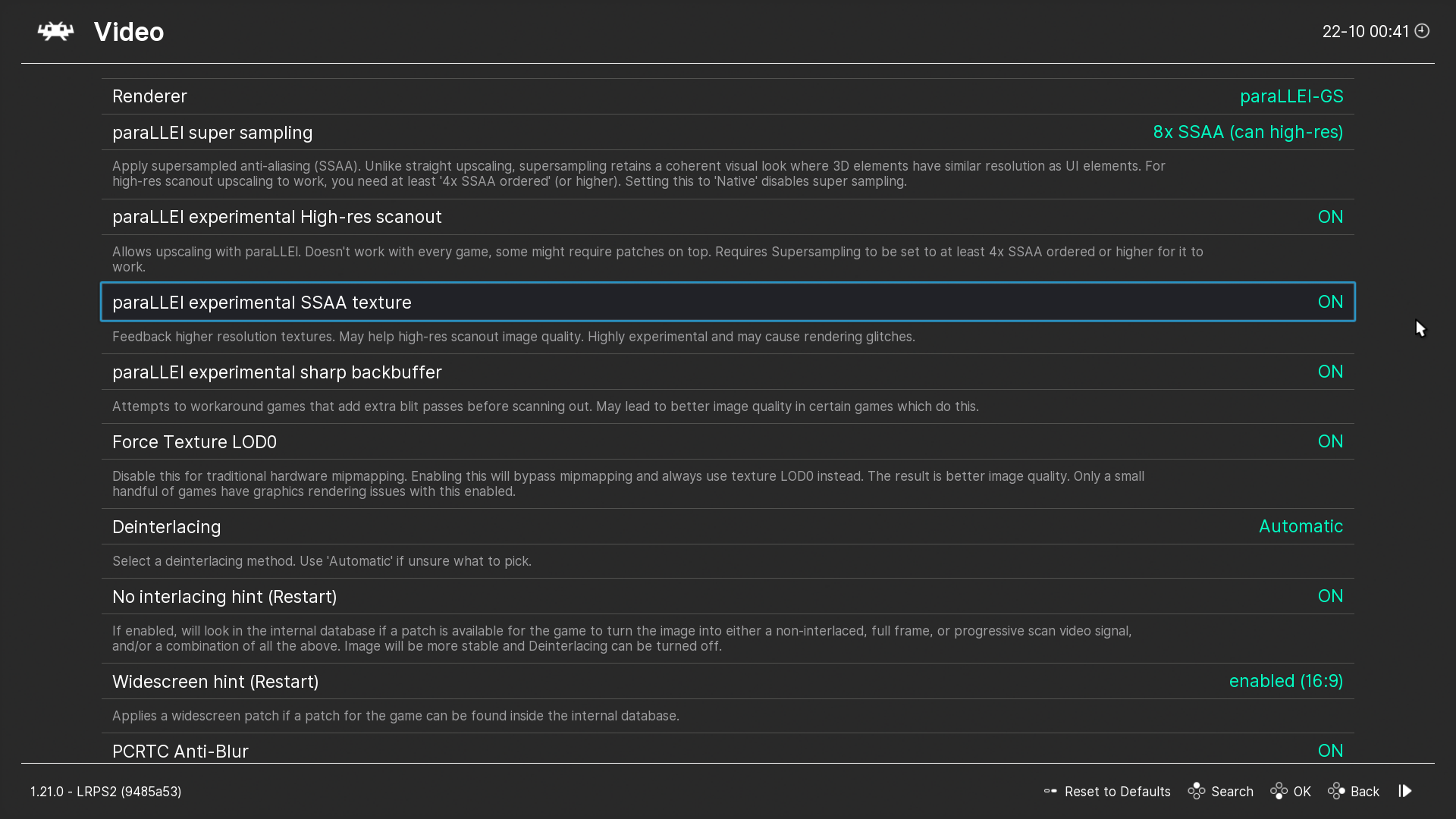Click the Back gamepad button icon
Screen dimensions: 1456x819
[1336, 791]
